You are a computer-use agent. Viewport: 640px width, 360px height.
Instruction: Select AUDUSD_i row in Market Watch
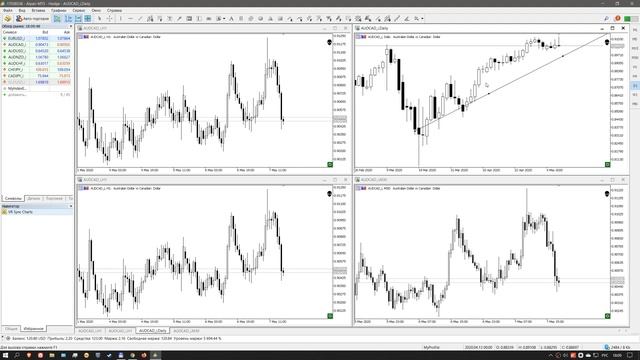pos(37,51)
